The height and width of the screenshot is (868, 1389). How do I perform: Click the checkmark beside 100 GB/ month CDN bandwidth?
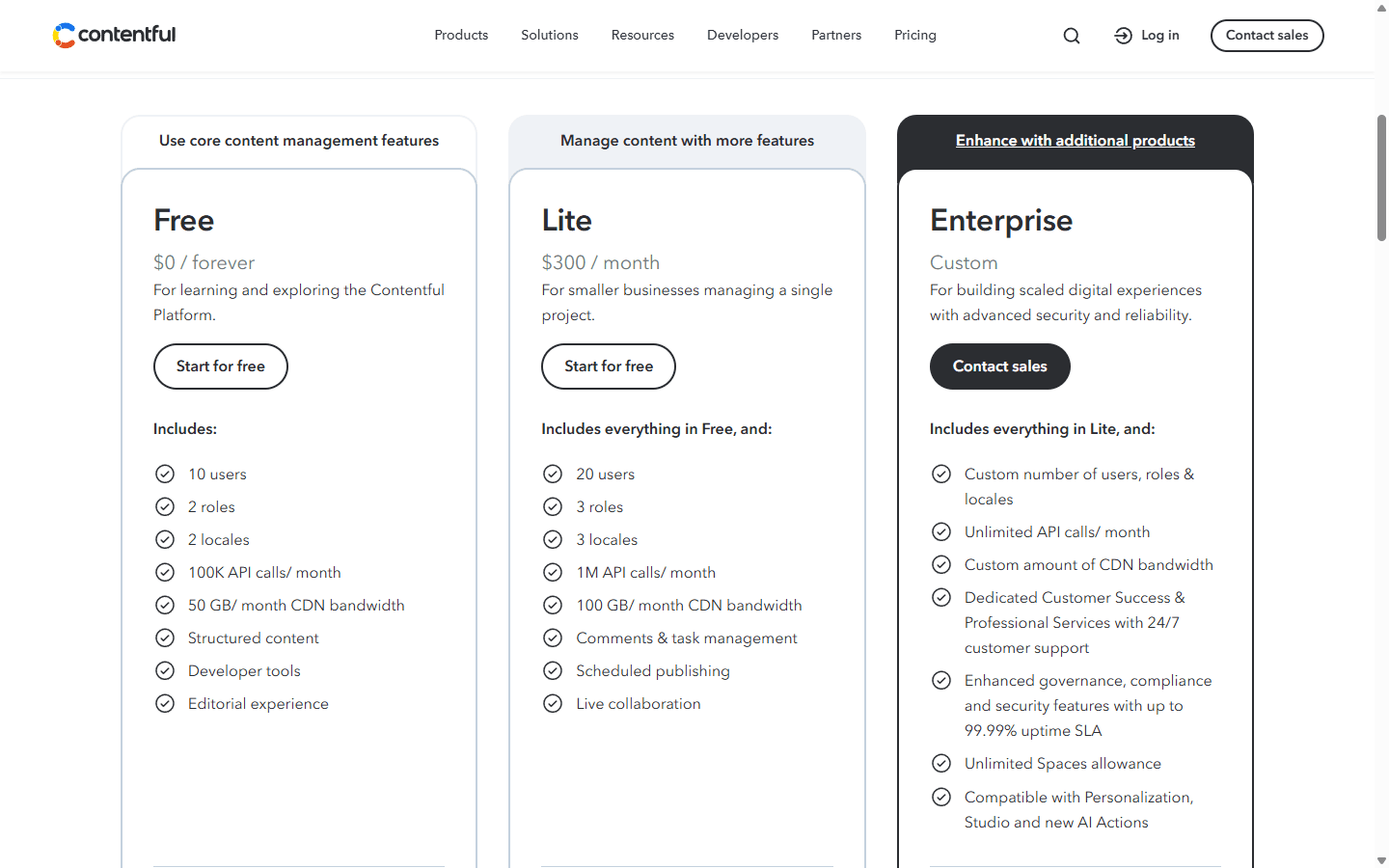click(x=553, y=605)
